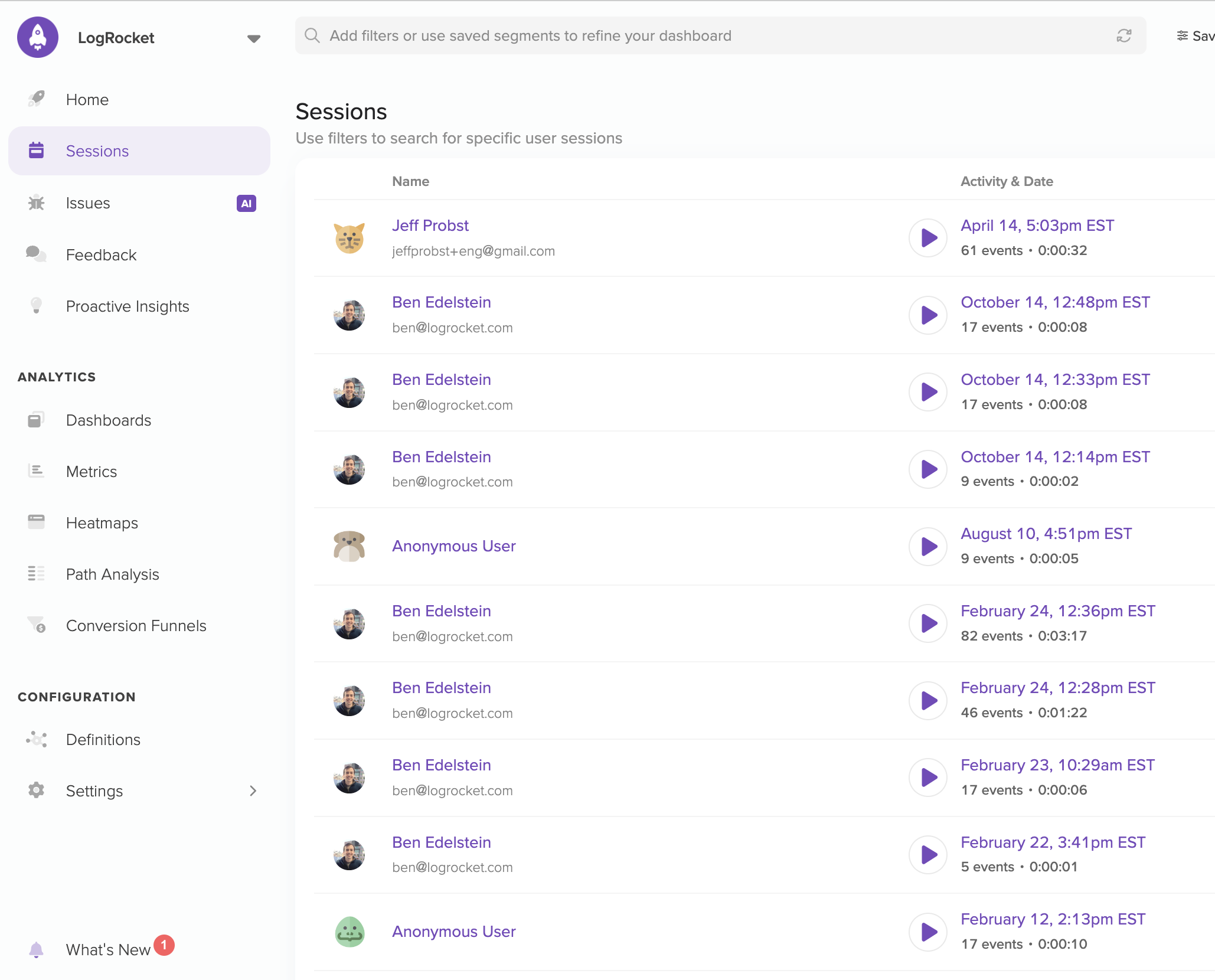Click the Path Analysis list icon
This screenshot has width=1215, height=980.
point(37,573)
